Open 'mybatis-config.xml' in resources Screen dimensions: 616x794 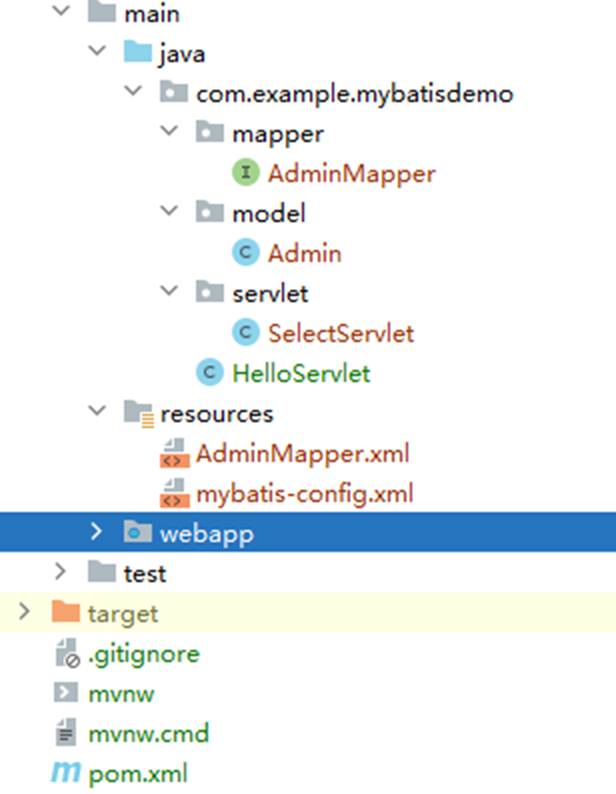pos(304,494)
